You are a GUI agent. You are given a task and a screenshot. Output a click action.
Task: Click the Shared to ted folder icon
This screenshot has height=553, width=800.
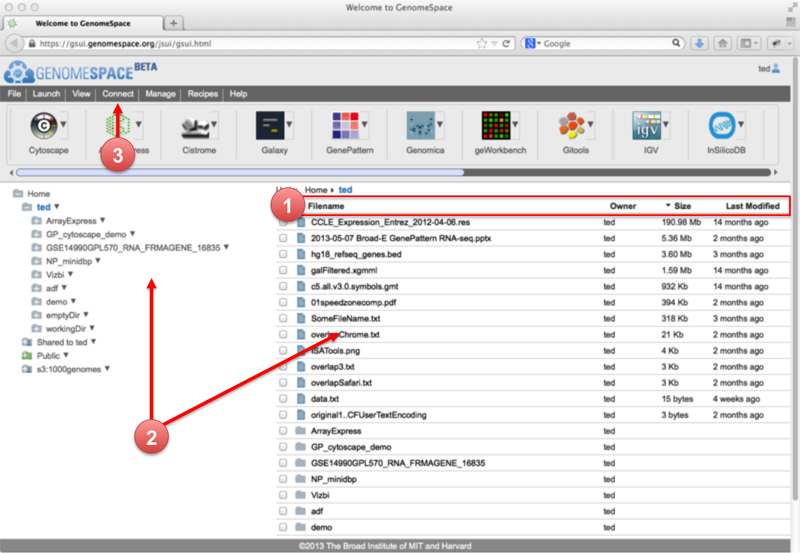27,342
